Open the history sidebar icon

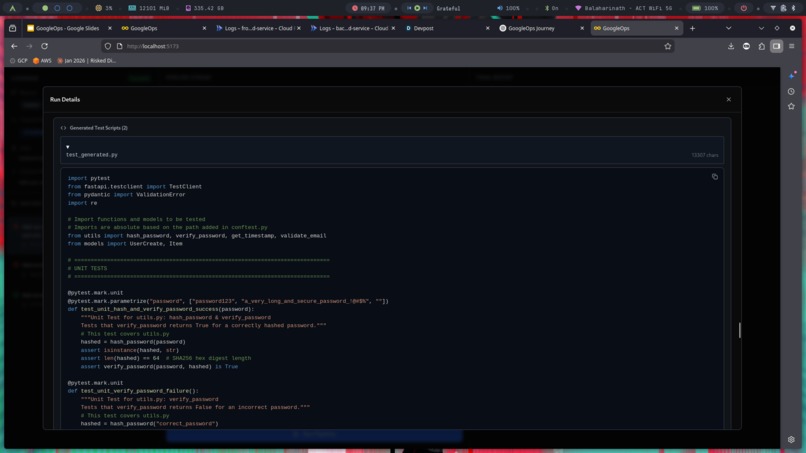point(791,92)
